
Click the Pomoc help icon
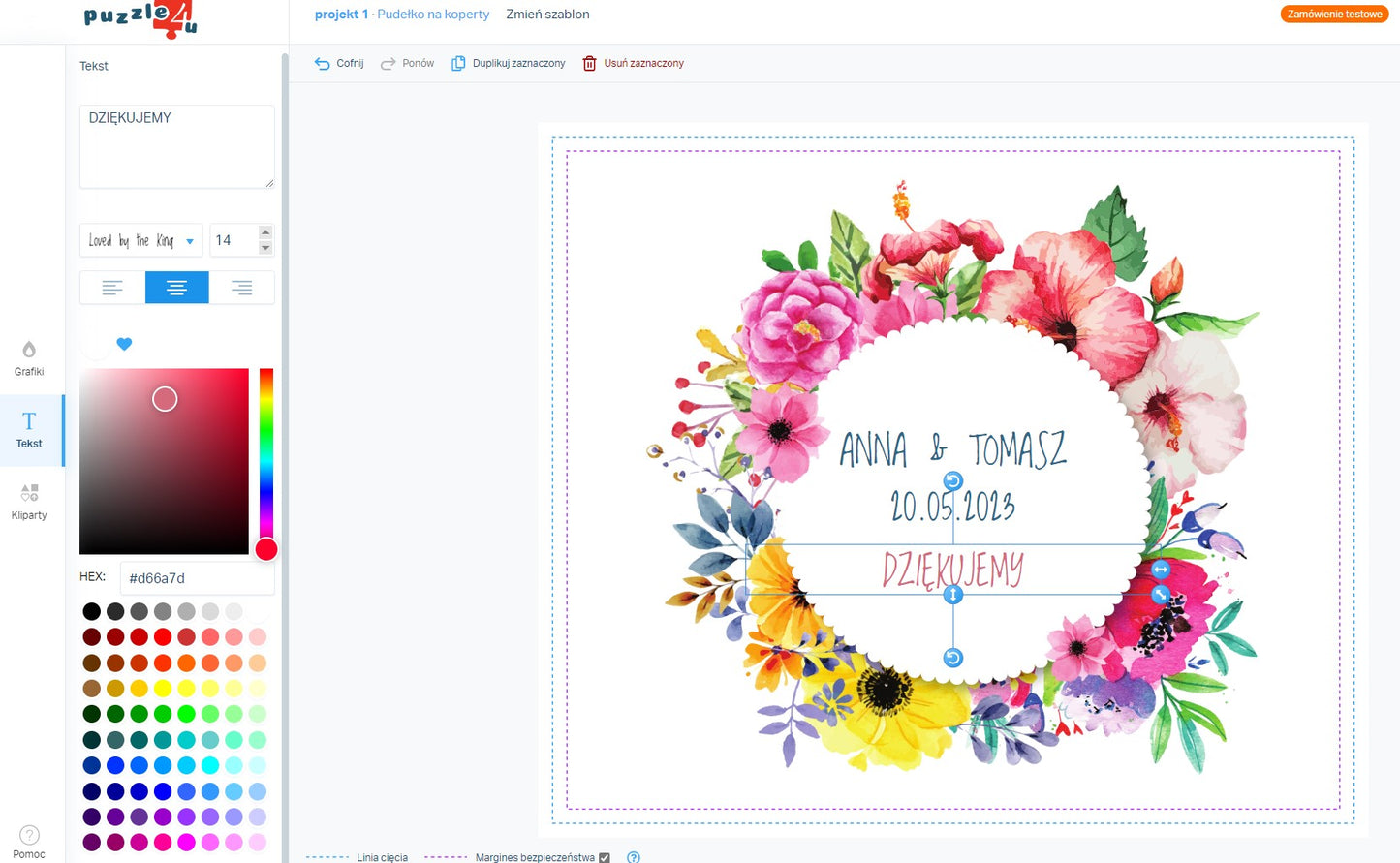[29, 835]
